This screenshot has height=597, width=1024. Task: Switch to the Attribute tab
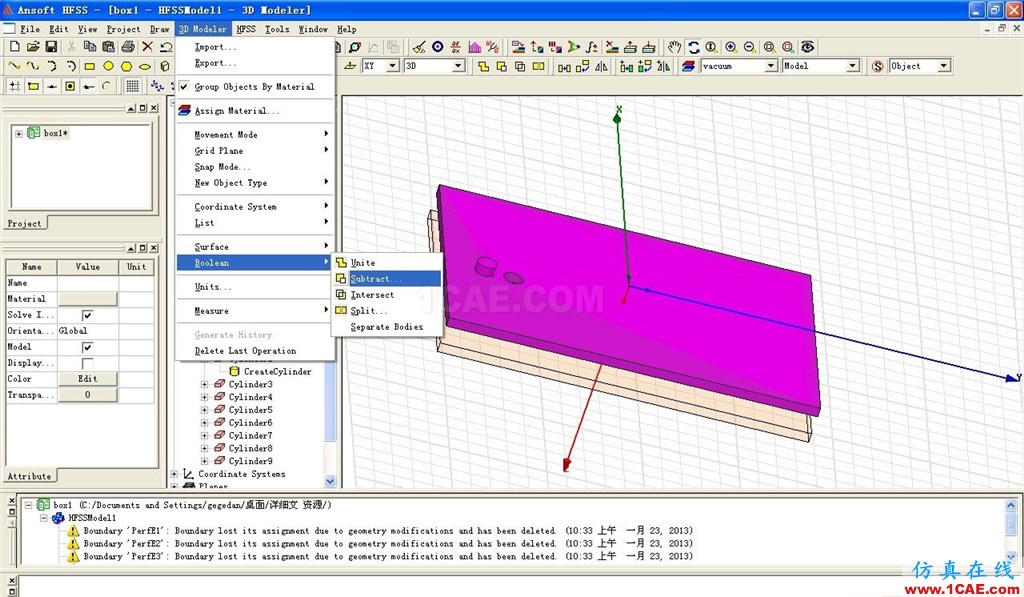click(x=29, y=476)
